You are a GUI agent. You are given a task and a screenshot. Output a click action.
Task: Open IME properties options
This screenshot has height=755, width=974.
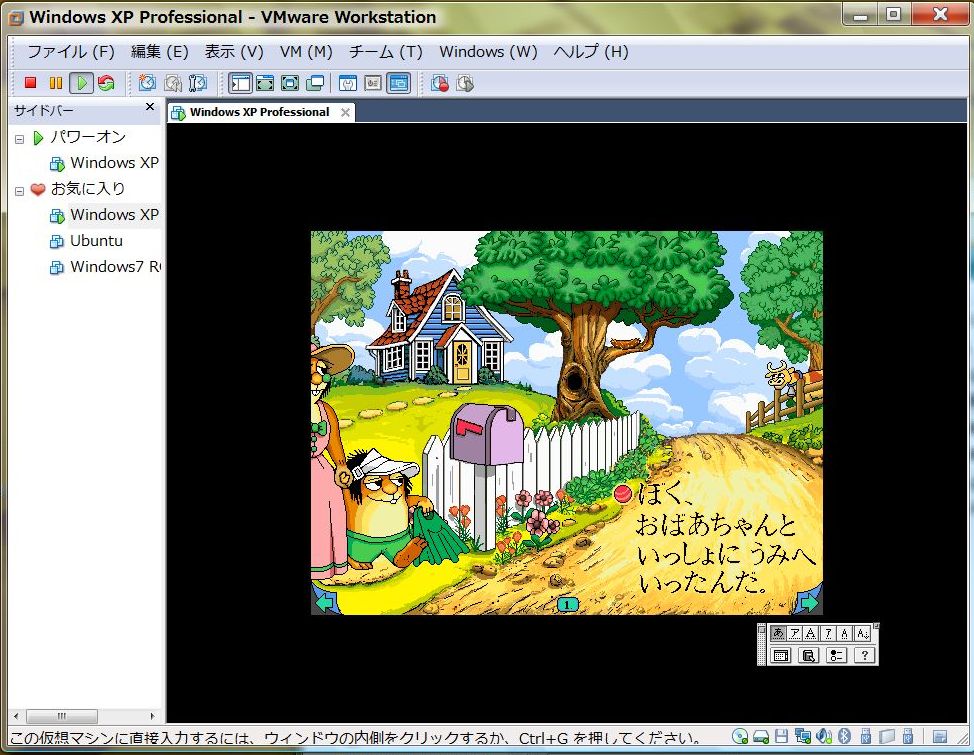tap(836, 655)
